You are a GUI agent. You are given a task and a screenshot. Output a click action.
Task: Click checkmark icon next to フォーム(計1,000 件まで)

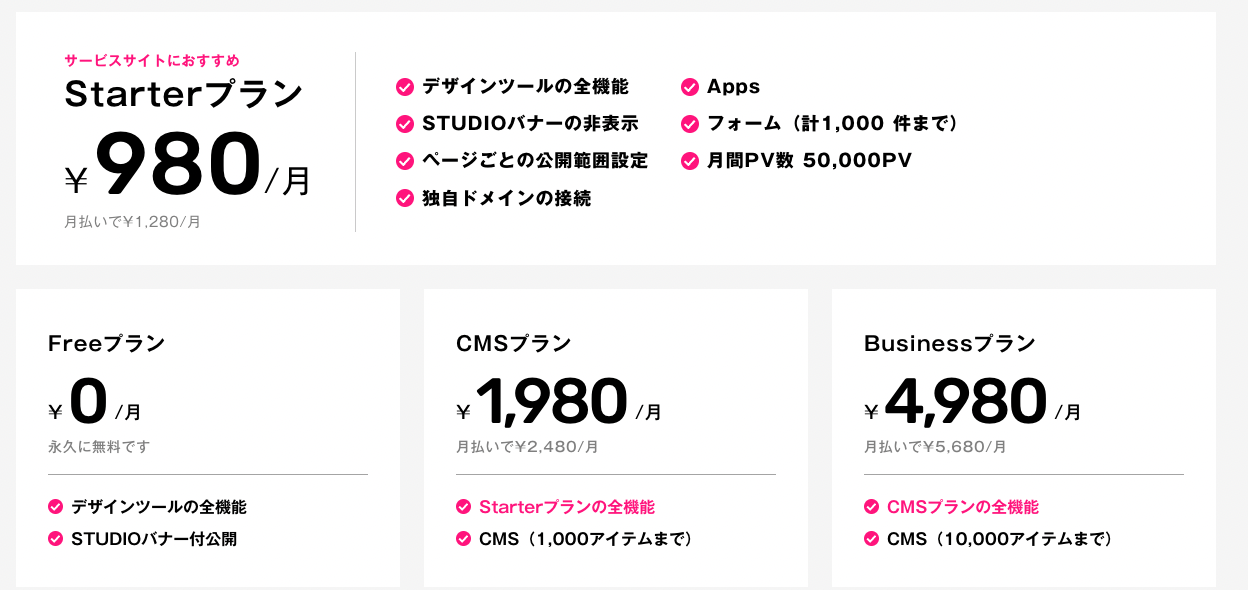pos(689,124)
